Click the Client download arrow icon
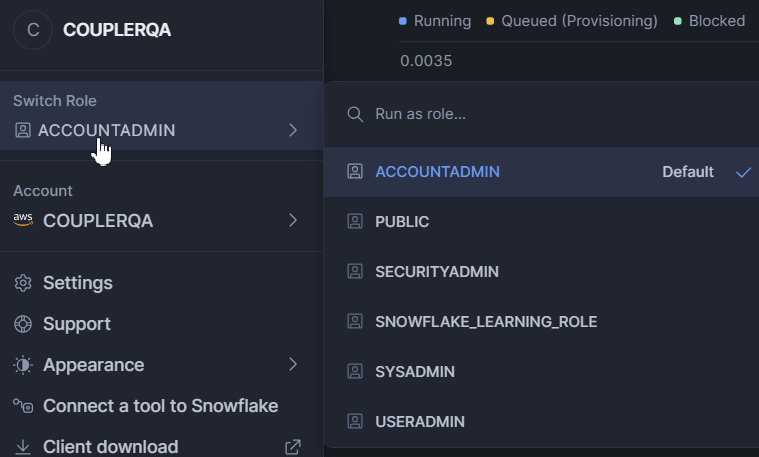This screenshot has height=457, width=759. coord(23,446)
